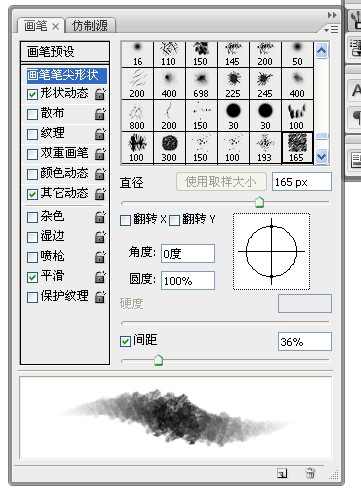361x494 pixels.
Task: Select the 225 splatter brush tip
Action: pyautogui.click(x=233, y=84)
